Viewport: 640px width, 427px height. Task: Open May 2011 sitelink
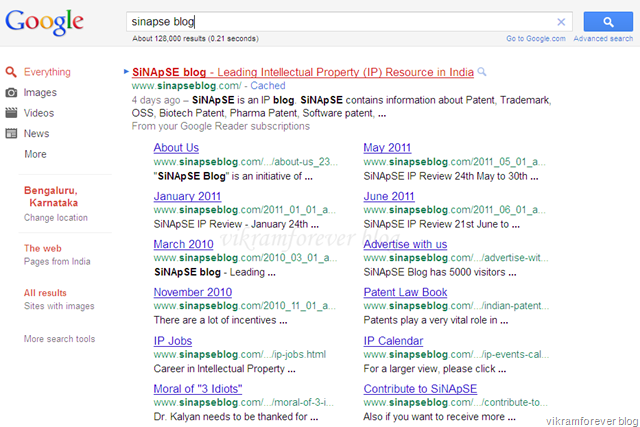[387, 148]
